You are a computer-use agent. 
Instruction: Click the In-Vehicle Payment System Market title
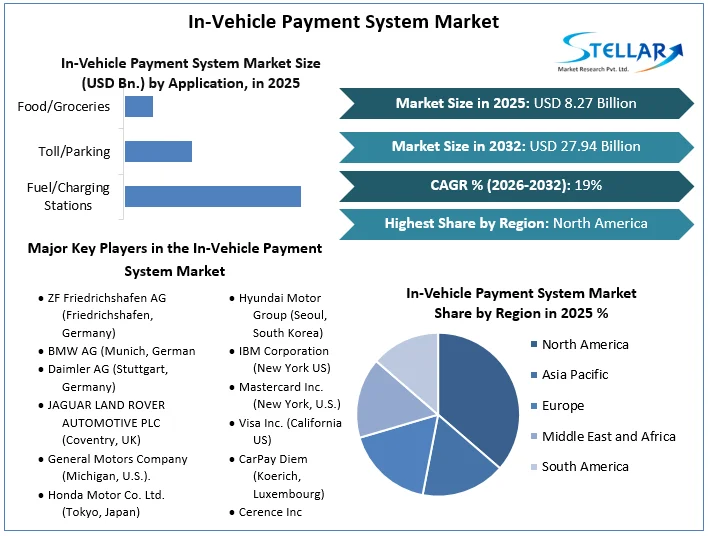point(344,22)
